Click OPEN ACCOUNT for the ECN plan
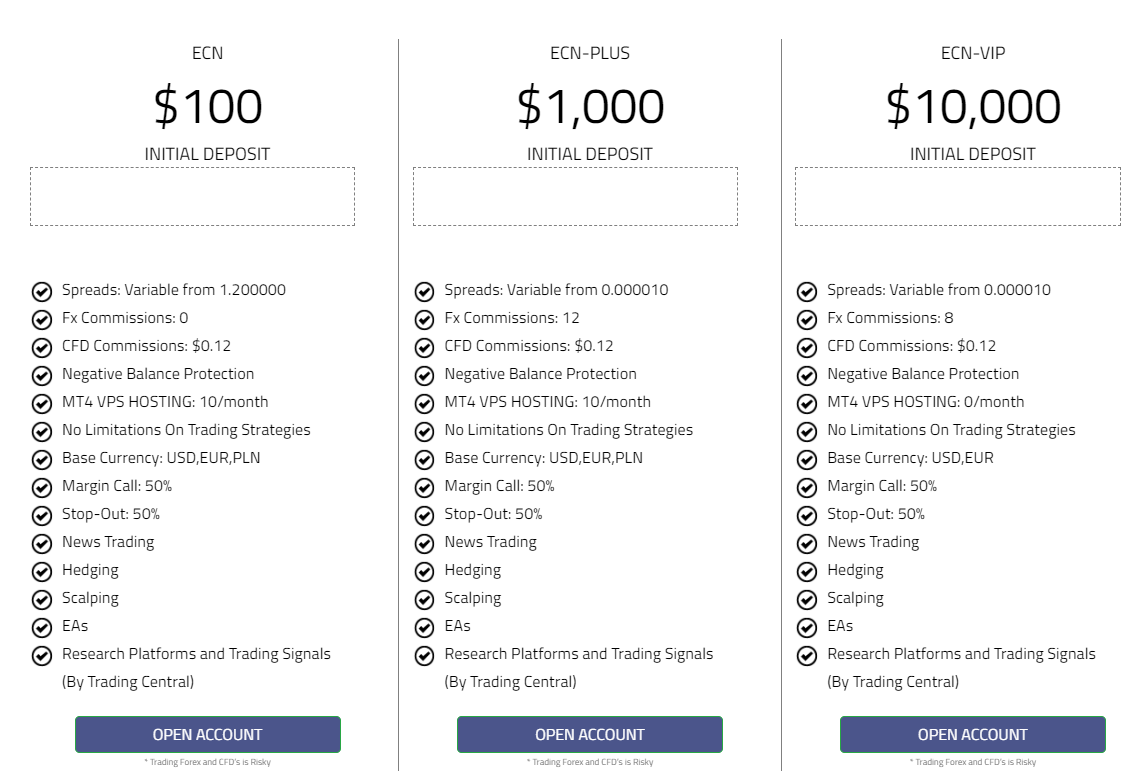Viewport: 1145px width, 781px height. tap(206, 733)
